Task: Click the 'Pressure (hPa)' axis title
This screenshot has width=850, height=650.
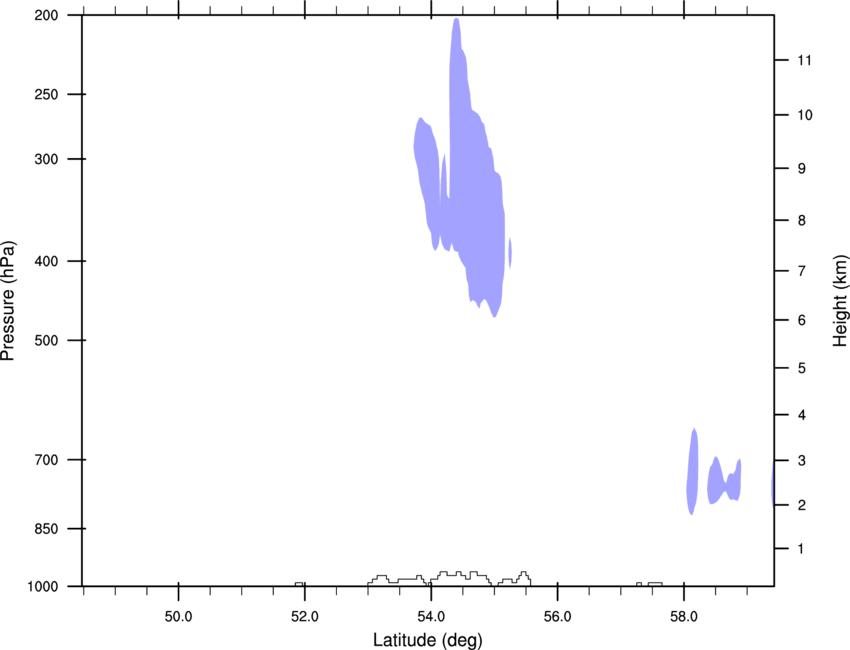Action: tap(8, 301)
